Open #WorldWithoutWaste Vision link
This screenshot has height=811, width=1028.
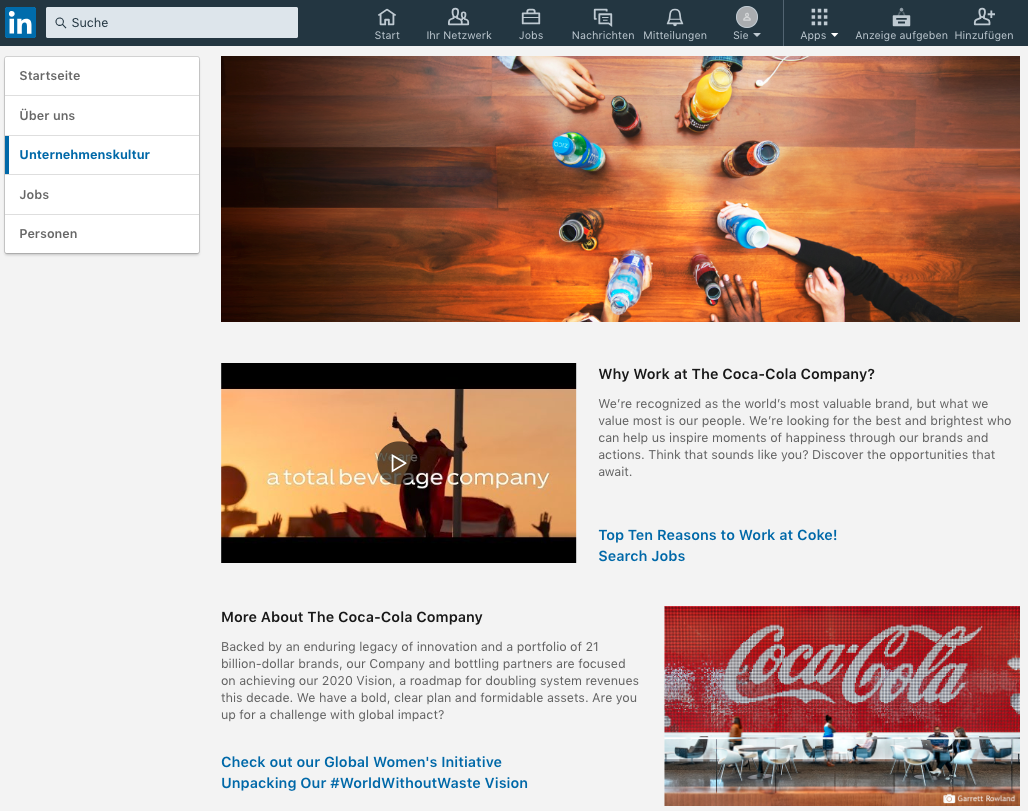[374, 783]
